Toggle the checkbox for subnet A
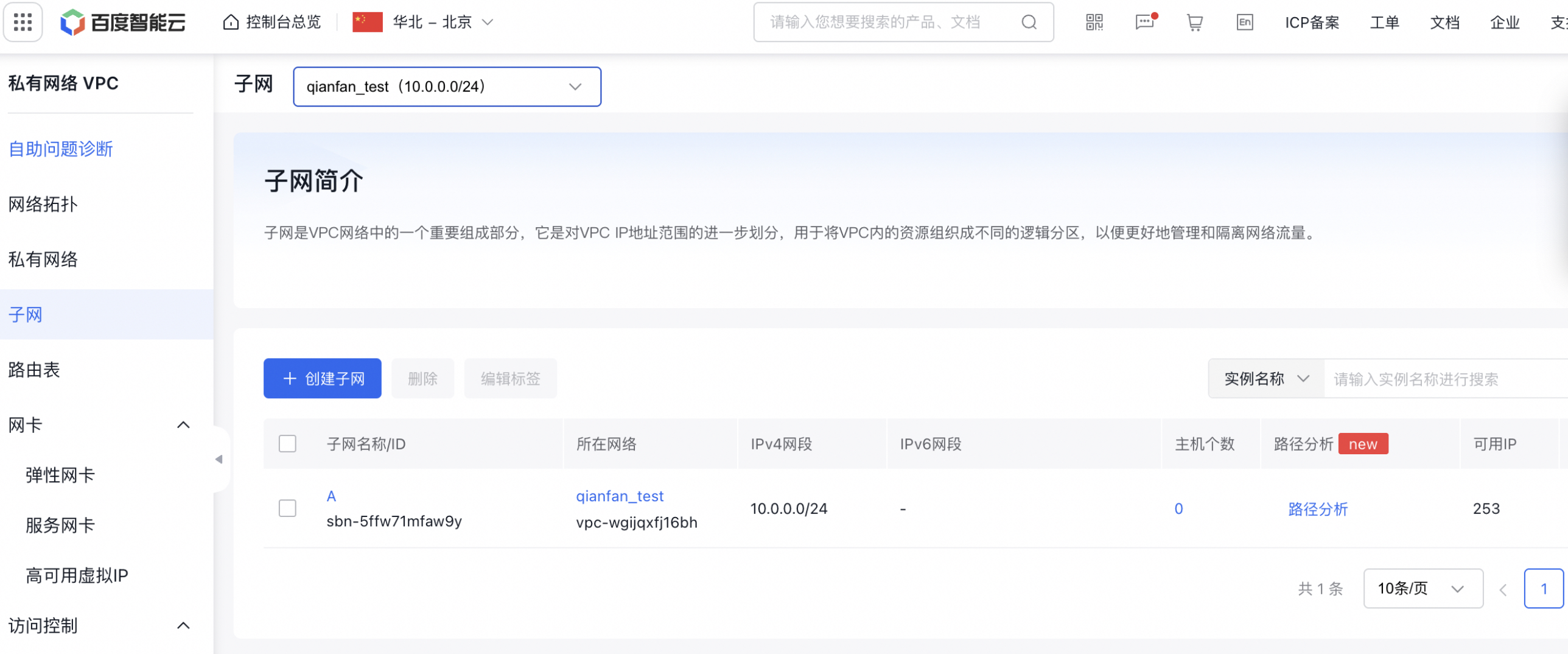Image resolution: width=1568 pixels, height=654 pixels. click(x=287, y=508)
